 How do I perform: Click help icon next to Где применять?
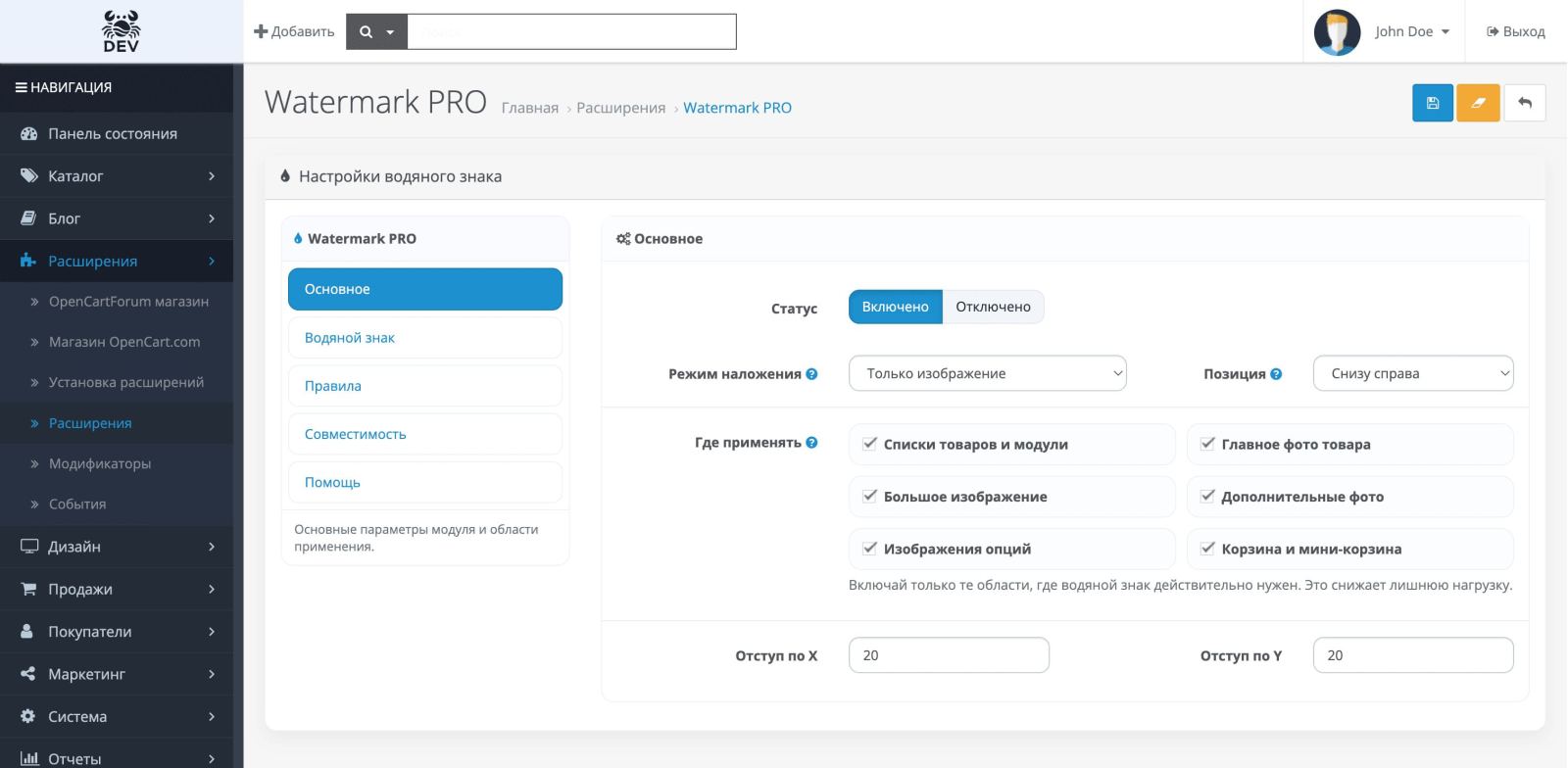point(811,442)
